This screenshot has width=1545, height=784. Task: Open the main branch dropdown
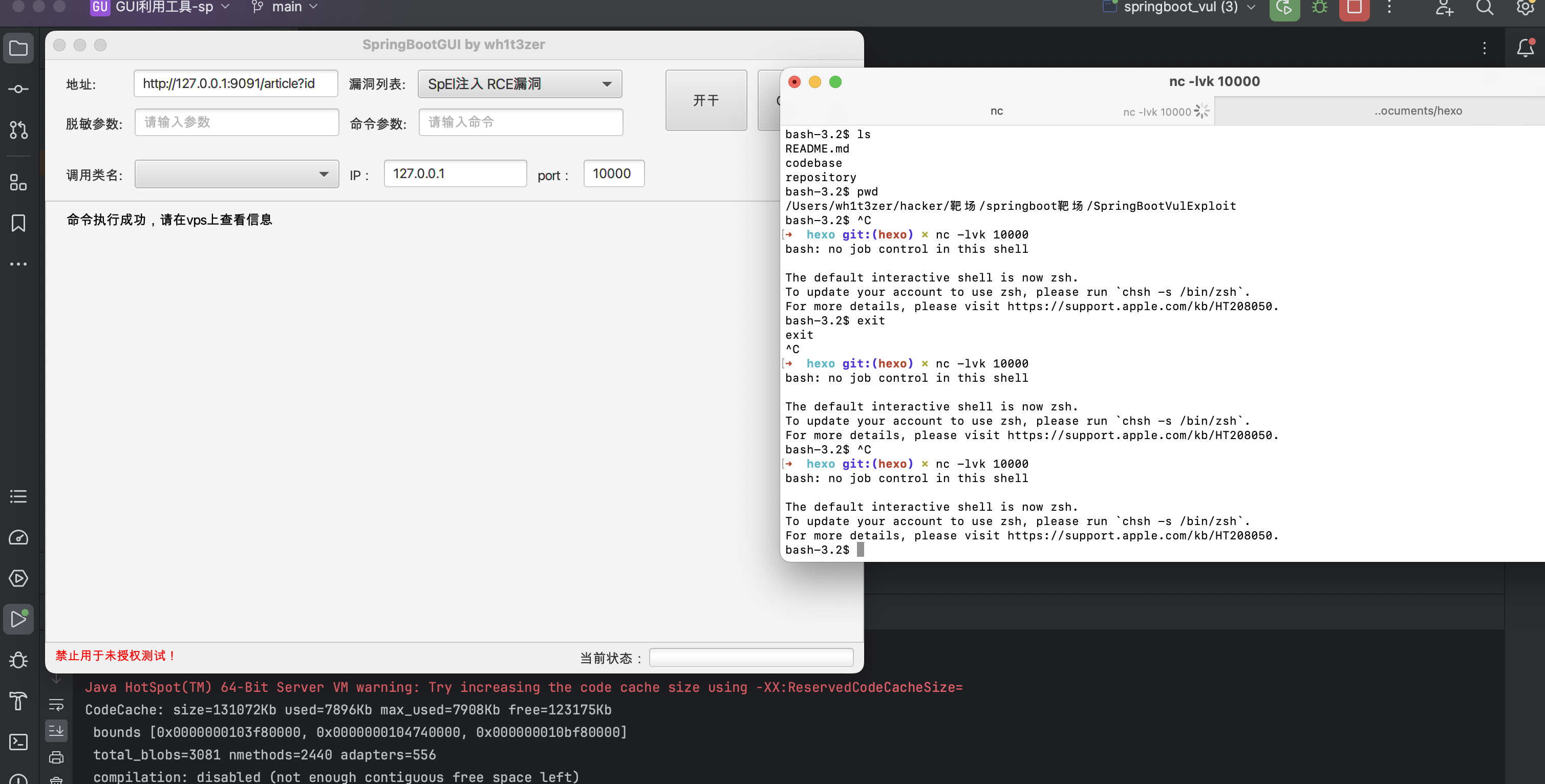point(286,7)
